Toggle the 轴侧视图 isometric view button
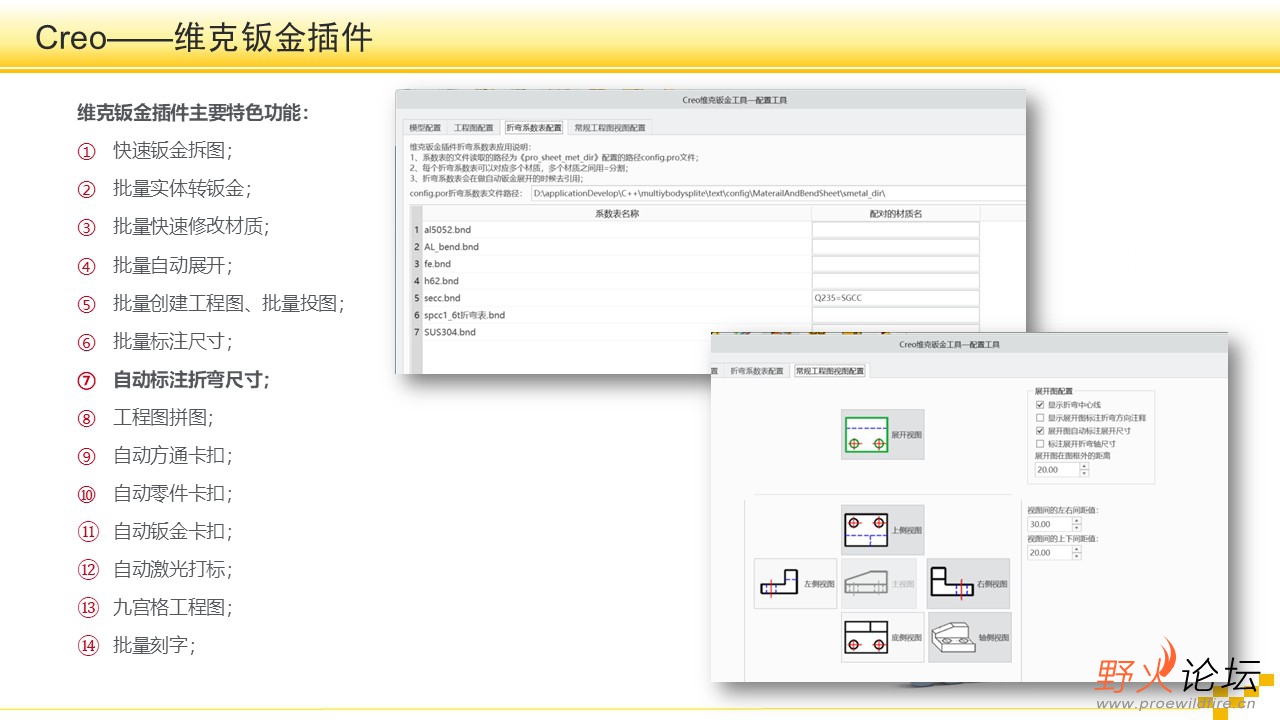Screen dimensions: 1280x720 [968, 637]
